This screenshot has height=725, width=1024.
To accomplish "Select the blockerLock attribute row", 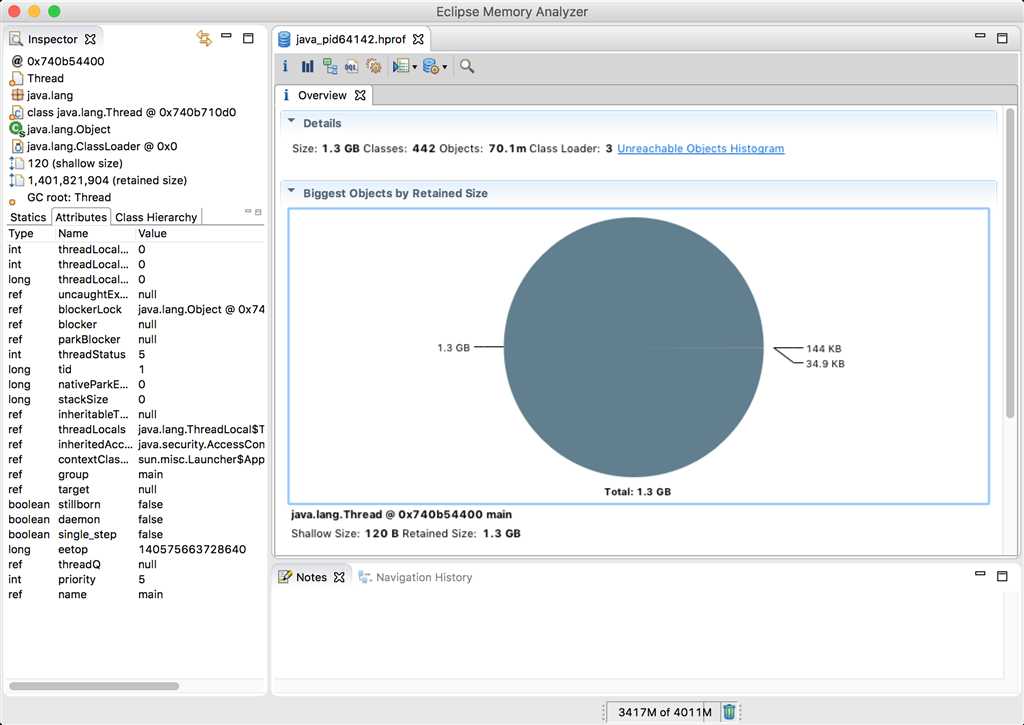I will pyautogui.click(x=135, y=309).
